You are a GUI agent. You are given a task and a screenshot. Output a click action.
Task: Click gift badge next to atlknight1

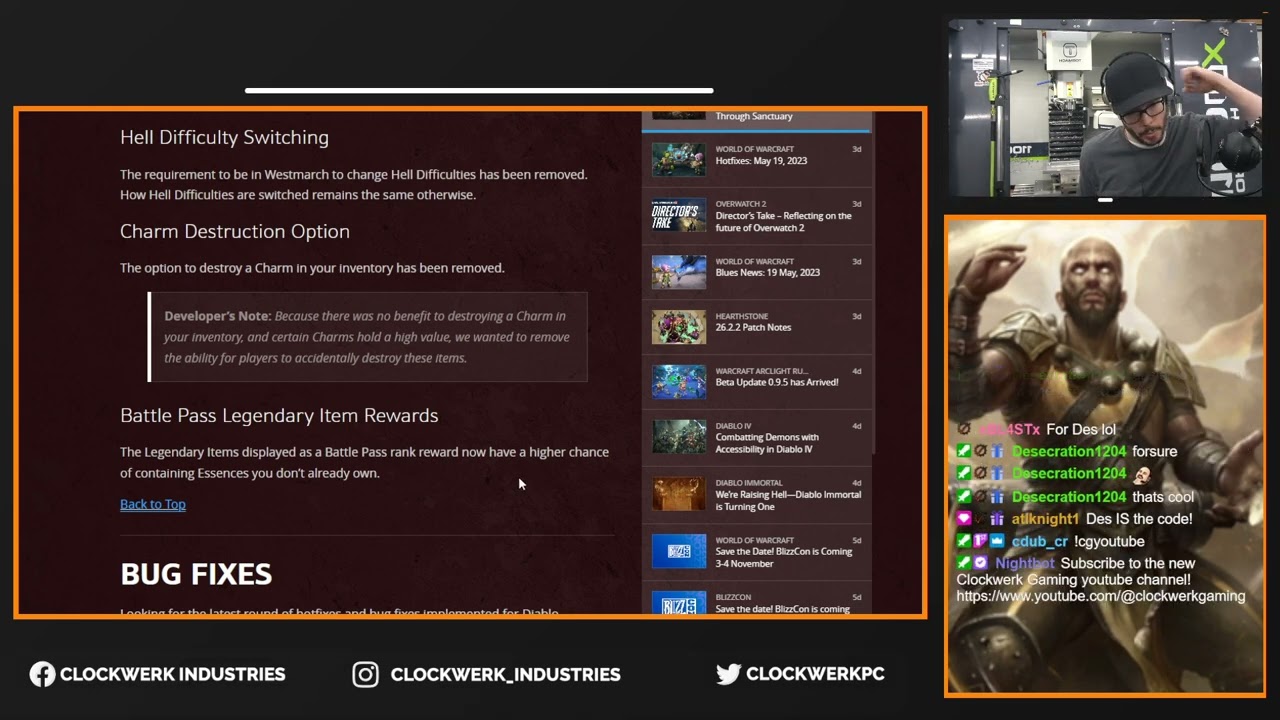point(997,519)
